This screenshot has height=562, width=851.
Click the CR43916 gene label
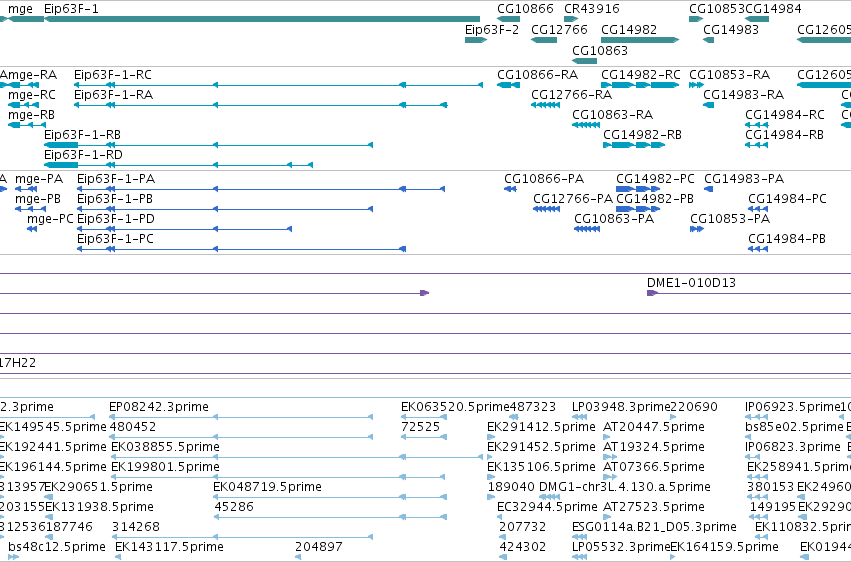coord(592,9)
